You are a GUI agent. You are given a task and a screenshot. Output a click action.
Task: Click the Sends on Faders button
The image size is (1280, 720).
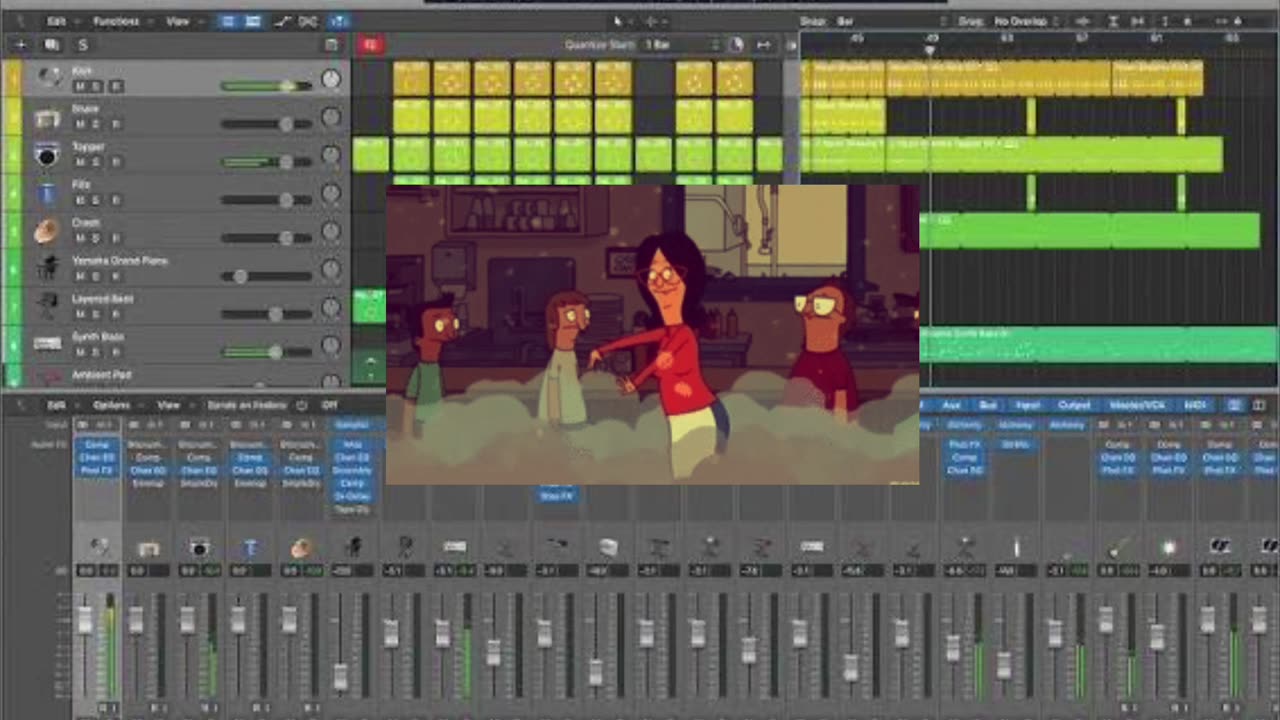pos(246,405)
